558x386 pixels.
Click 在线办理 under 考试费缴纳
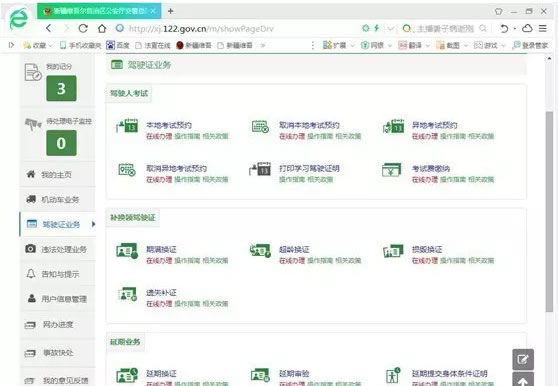[425, 179]
